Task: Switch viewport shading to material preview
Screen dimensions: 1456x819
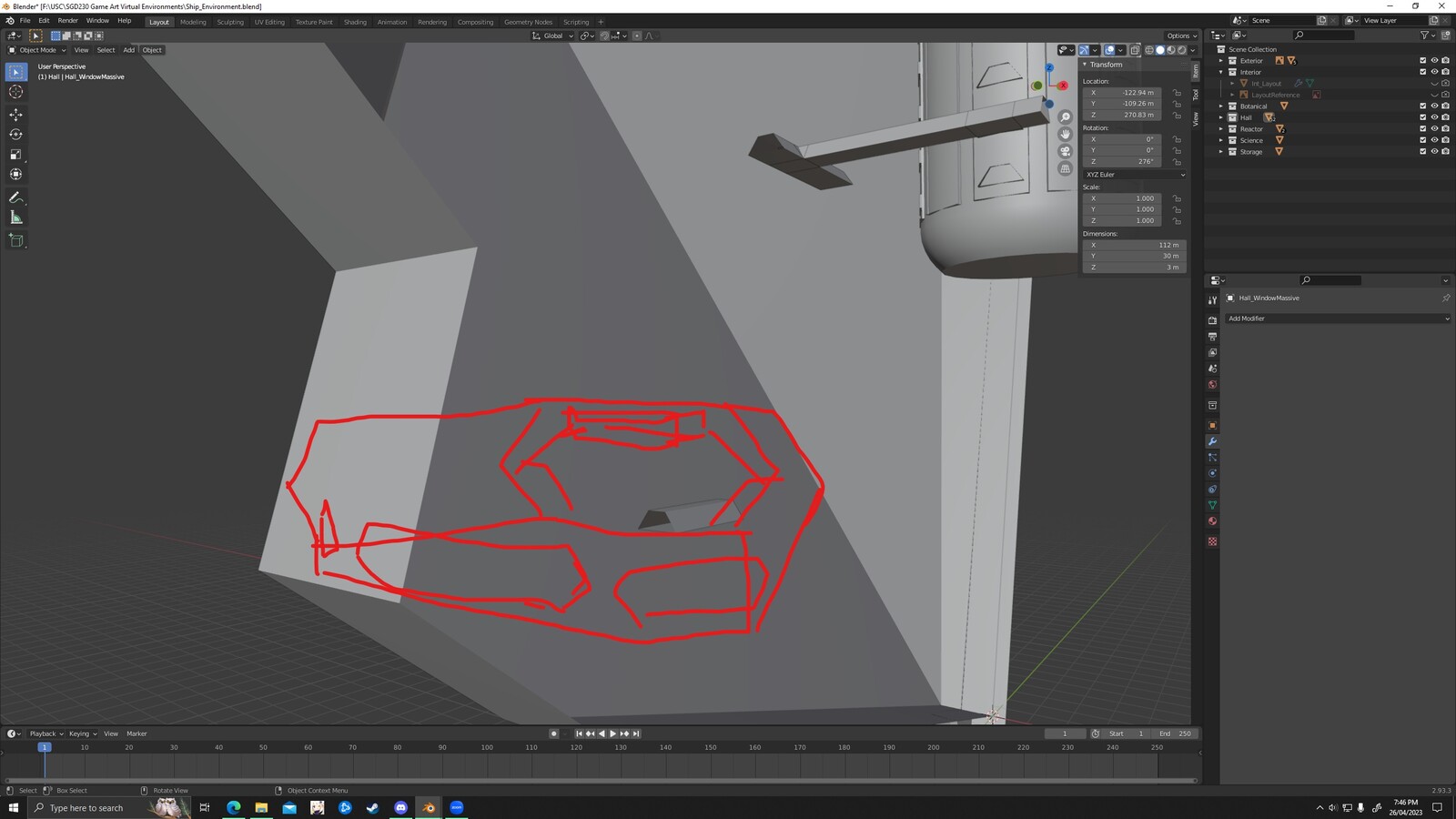Action: tap(1171, 50)
